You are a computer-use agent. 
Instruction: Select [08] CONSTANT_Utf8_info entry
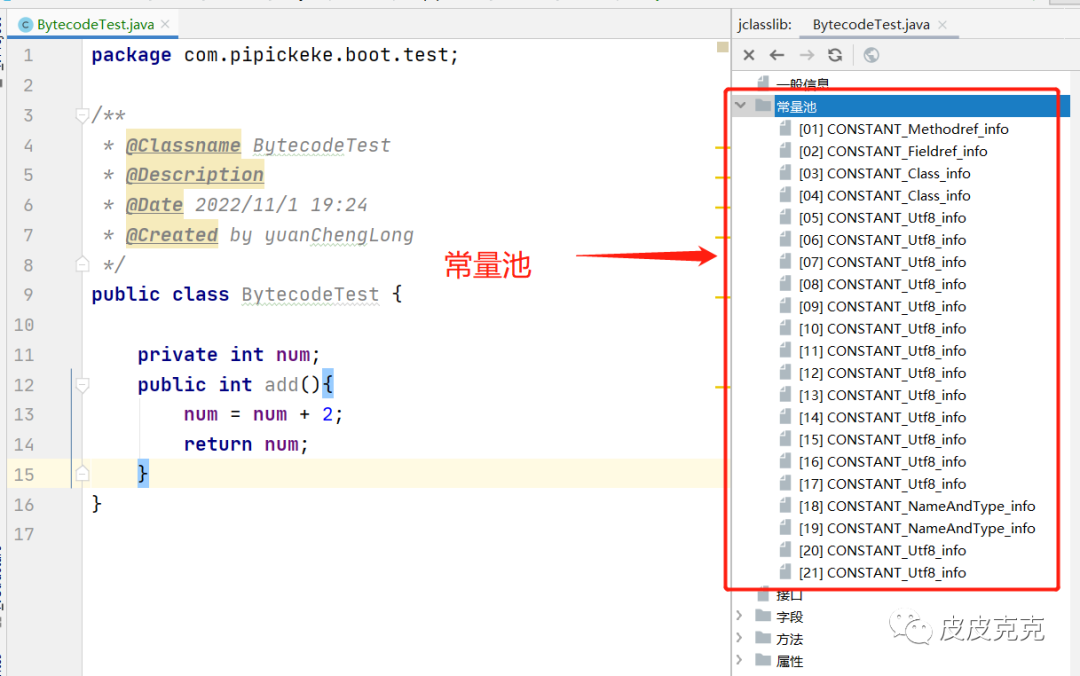882,284
